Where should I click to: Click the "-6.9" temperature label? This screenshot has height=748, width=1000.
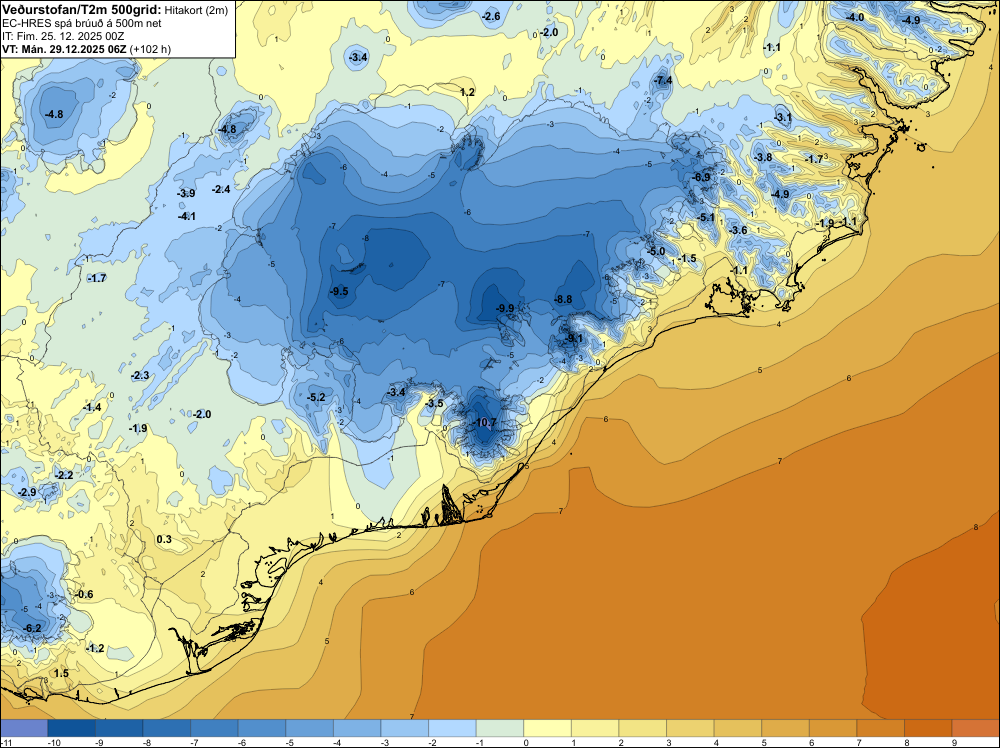[702, 177]
